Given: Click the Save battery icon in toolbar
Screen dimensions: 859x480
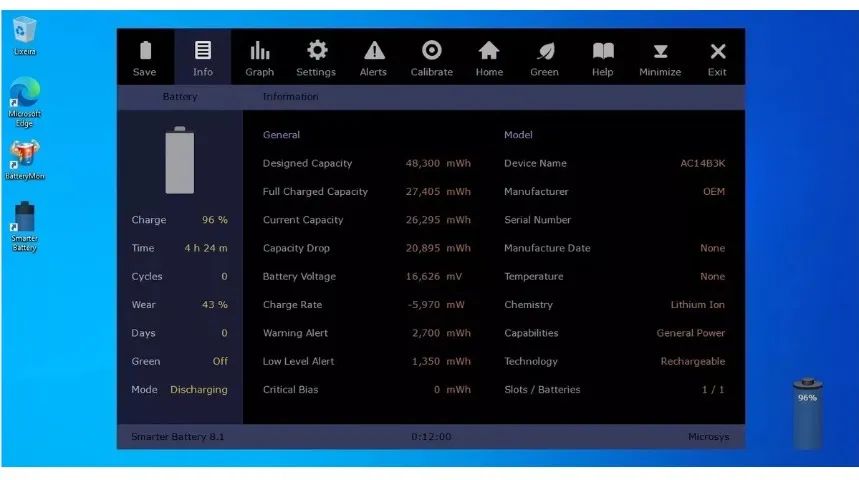Looking at the screenshot, I should click(x=145, y=57).
